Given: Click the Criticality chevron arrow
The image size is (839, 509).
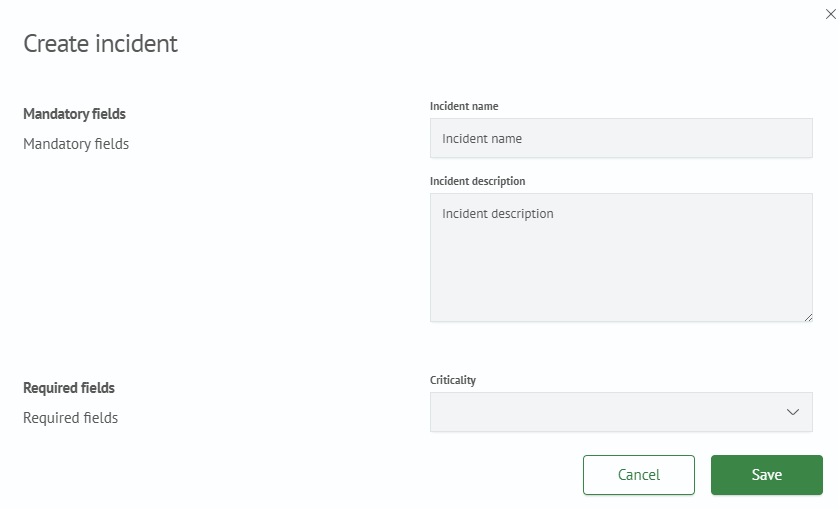Looking at the screenshot, I should point(793,412).
